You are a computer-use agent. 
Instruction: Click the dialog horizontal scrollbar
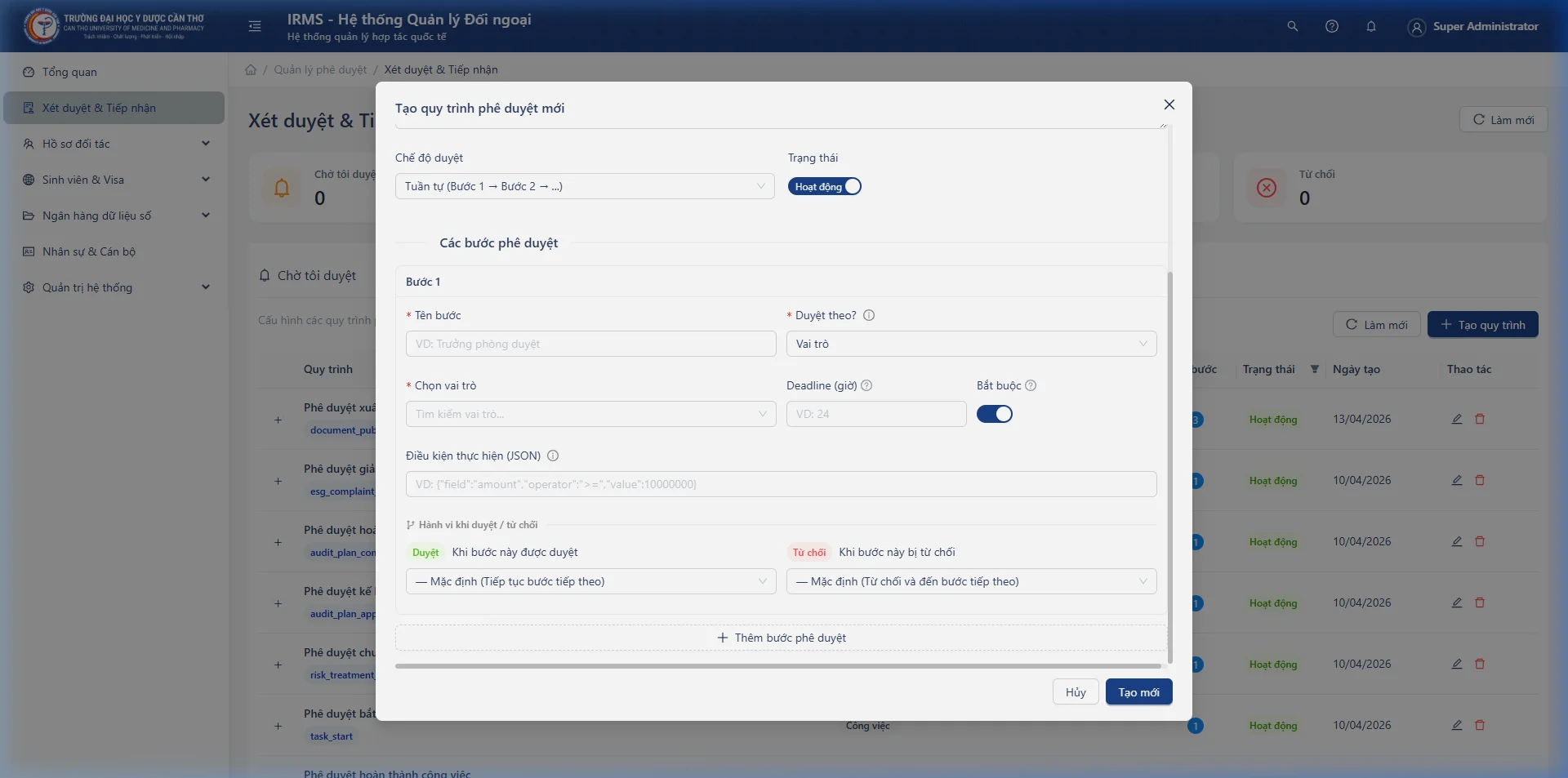pos(778,666)
